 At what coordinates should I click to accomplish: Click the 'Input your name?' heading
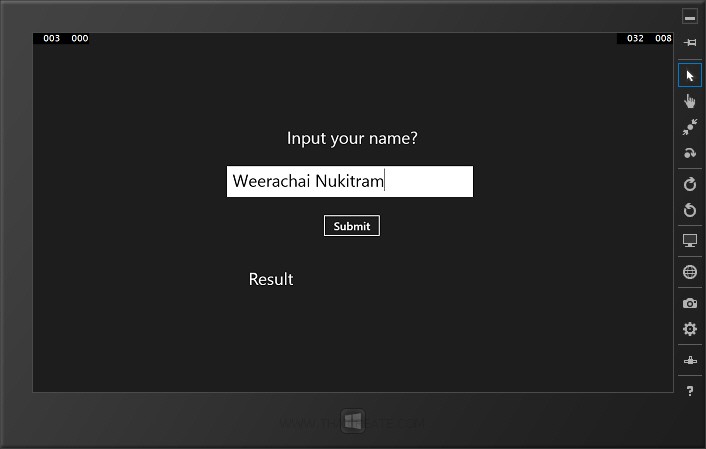pos(352,138)
